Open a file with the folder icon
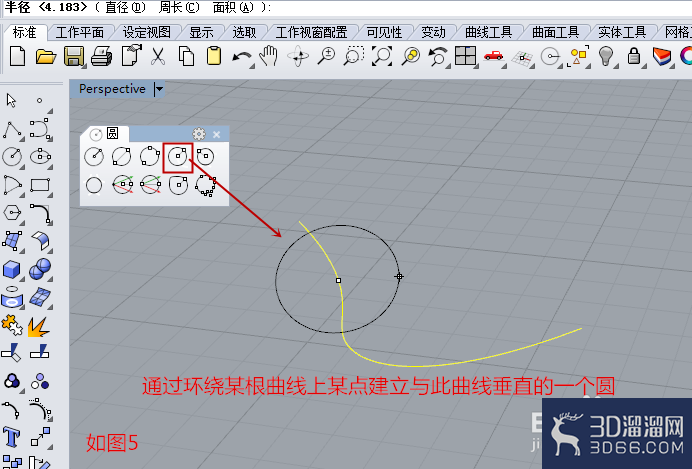Image resolution: width=692 pixels, height=469 pixels. coord(45,56)
